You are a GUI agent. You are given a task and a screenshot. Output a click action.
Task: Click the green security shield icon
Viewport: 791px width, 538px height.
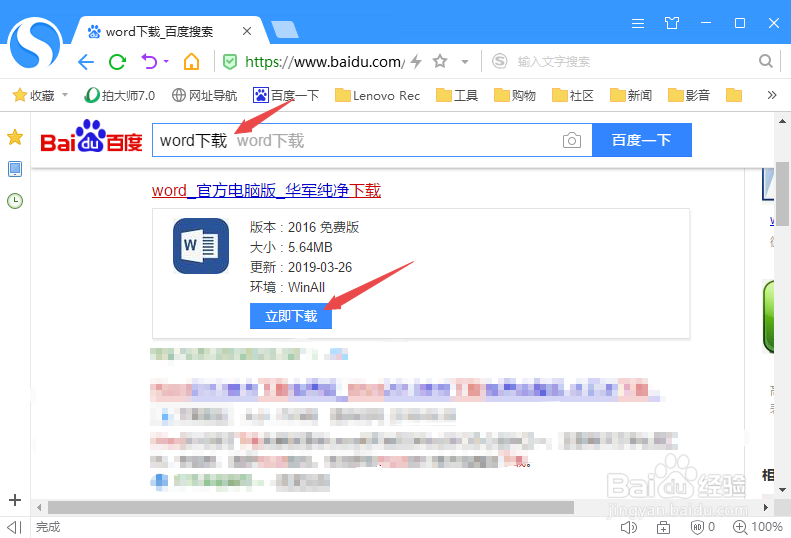[x=230, y=62]
